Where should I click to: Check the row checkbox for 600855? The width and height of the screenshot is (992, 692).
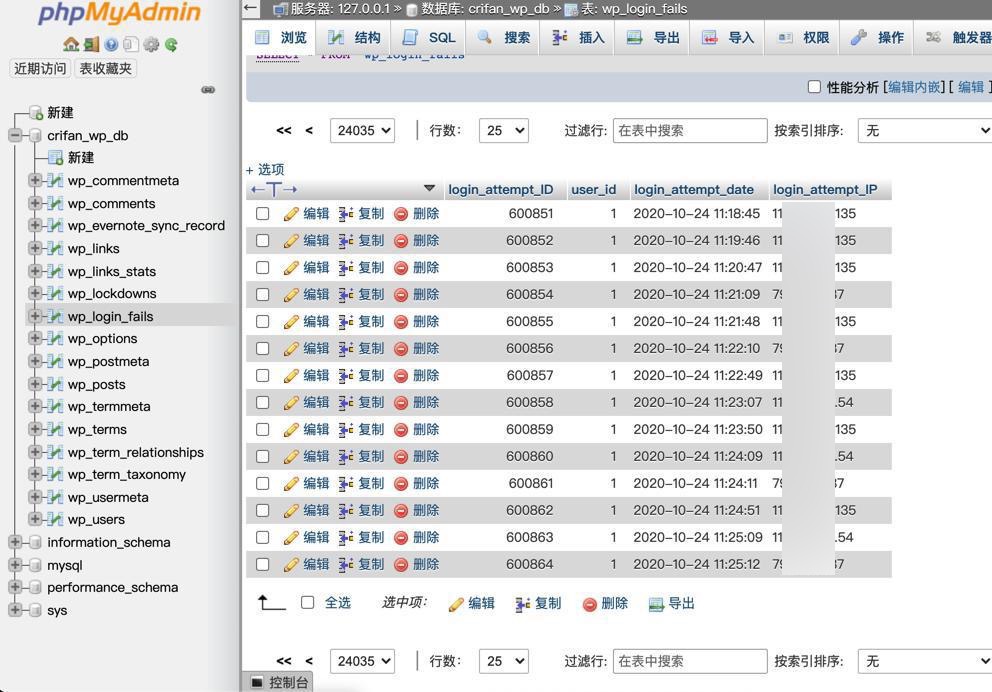tap(263, 321)
